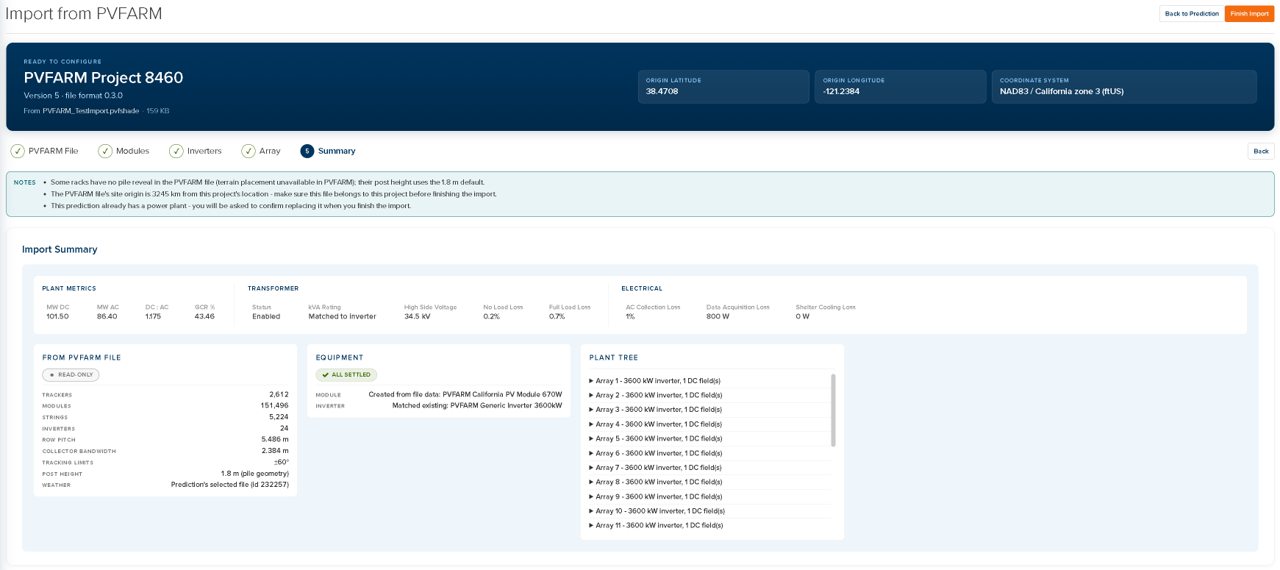Click the Full Load Loss 0.7% value
Screen dimensions: 1280x570
coord(557,316)
